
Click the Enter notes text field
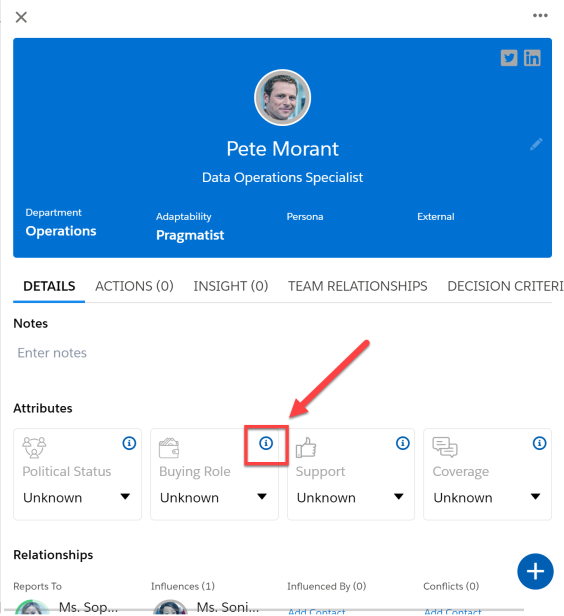[x=282, y=353]
